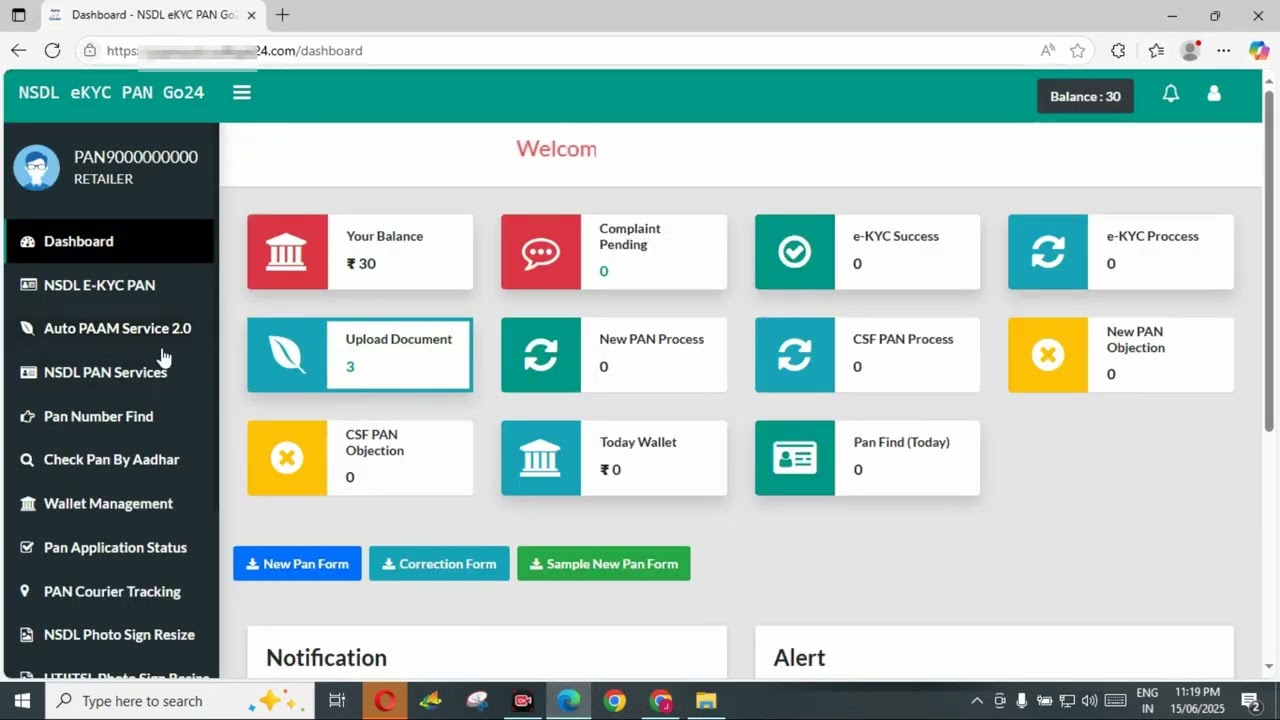Open the Edge taskbar icon

click(568, 701)
